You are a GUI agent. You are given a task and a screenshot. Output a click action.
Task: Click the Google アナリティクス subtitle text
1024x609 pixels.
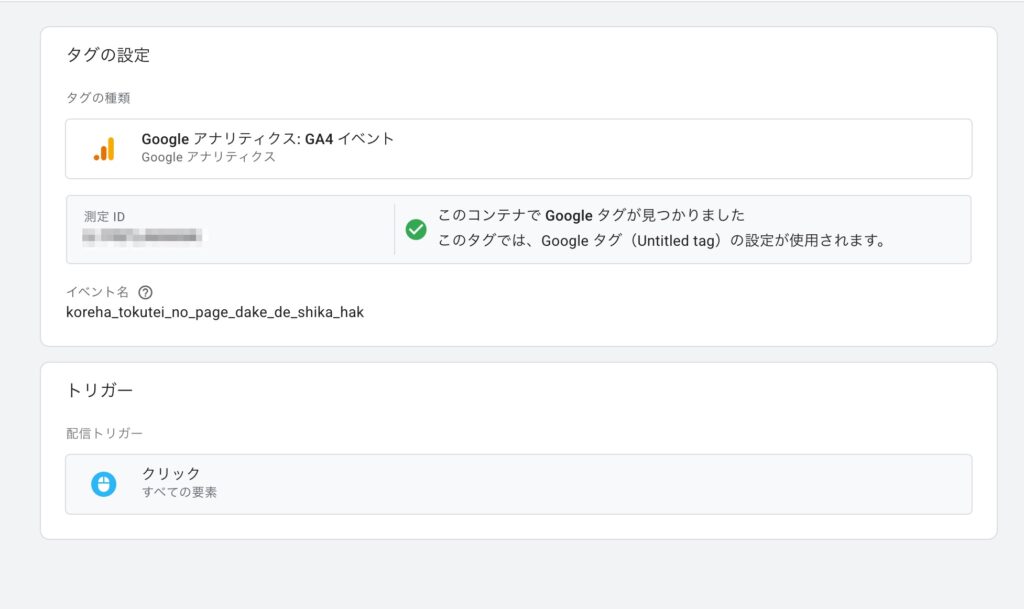pos(208,157)
